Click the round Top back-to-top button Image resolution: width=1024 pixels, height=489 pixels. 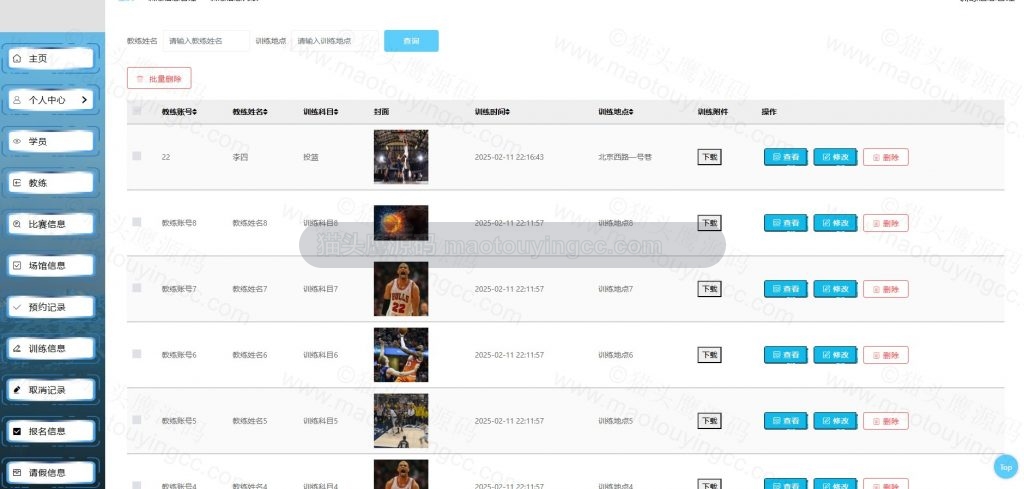pos(1006,467)
